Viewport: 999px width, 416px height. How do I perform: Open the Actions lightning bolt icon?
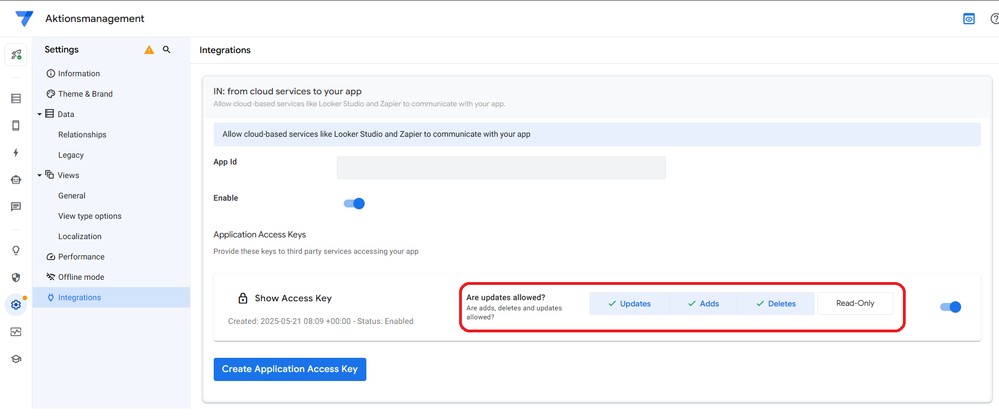[x=16, y=153]
